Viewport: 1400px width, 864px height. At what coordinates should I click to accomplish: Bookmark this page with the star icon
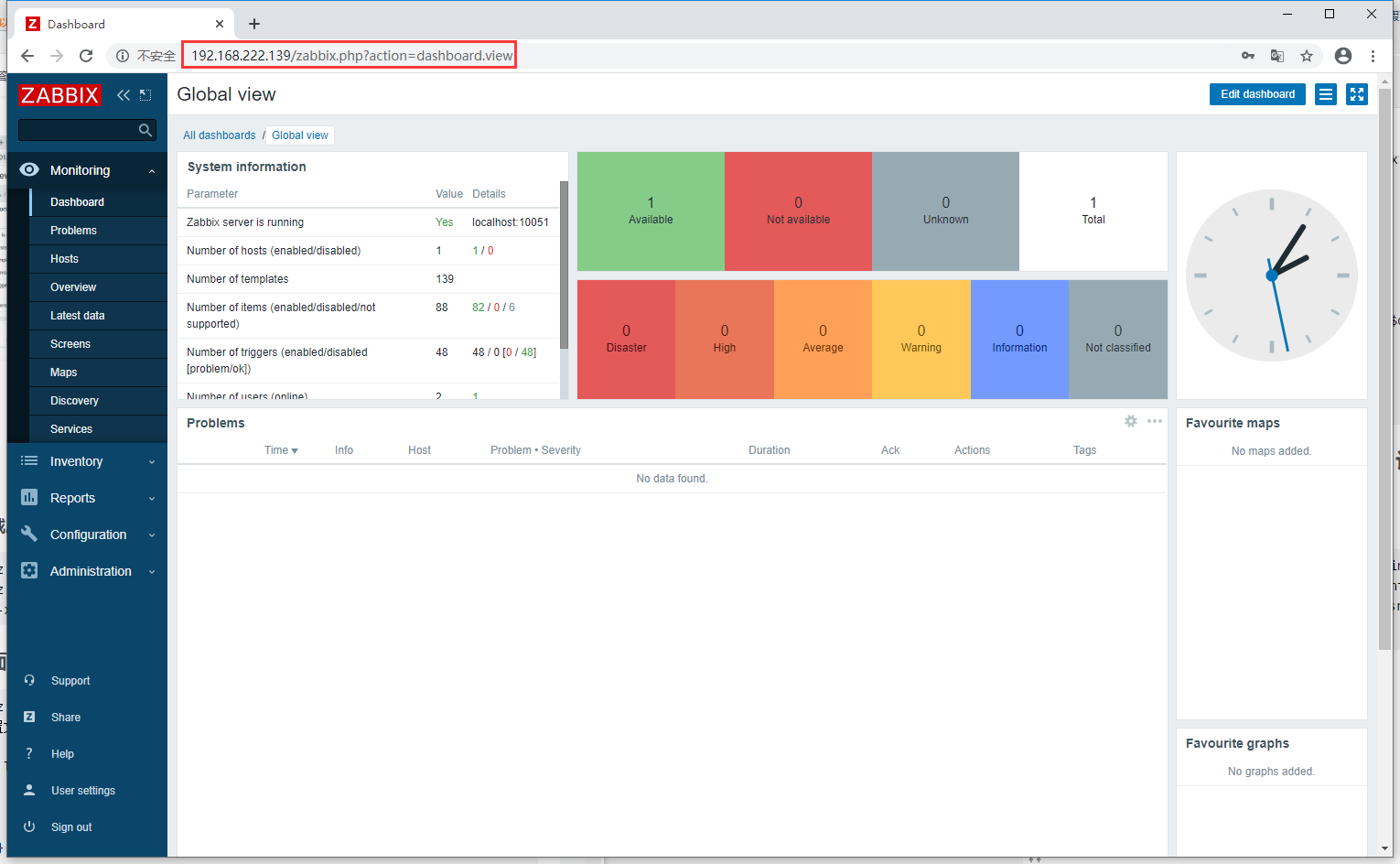click(x=1307, y=56)
